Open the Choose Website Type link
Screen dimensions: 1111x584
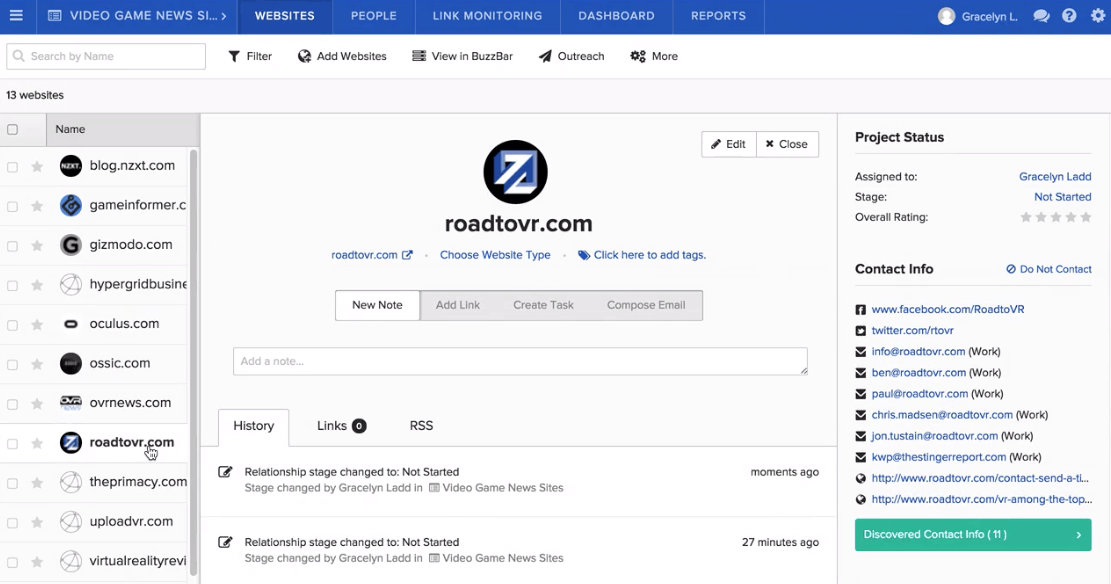pyautogui.click(x=495, y=255)
